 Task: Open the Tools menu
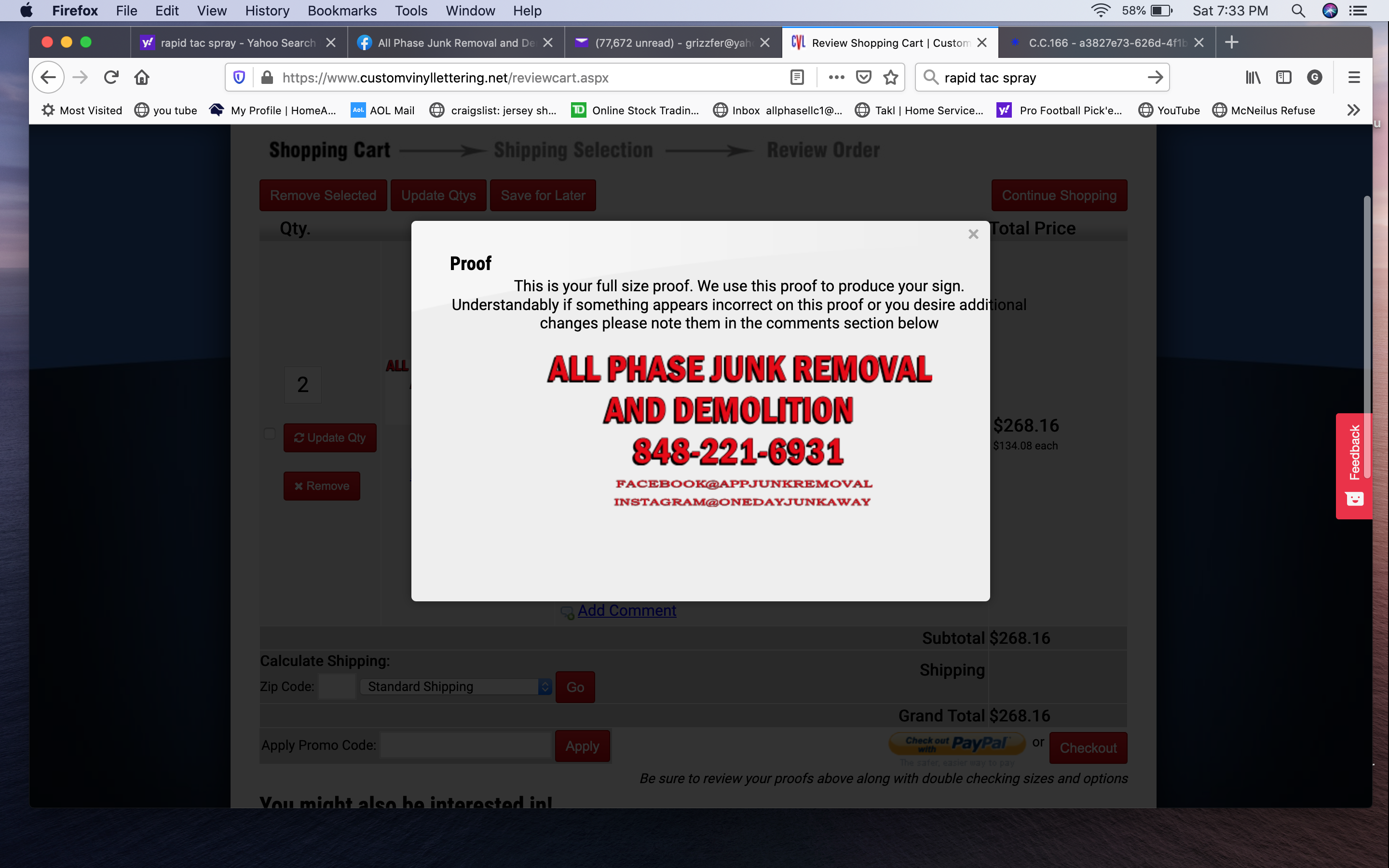(411, 11)
